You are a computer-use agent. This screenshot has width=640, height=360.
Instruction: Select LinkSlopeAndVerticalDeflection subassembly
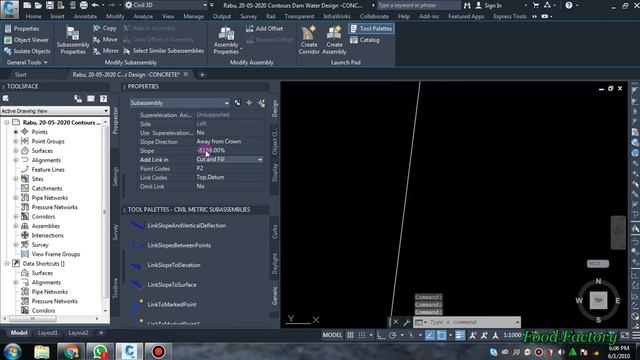click(178, 226)
